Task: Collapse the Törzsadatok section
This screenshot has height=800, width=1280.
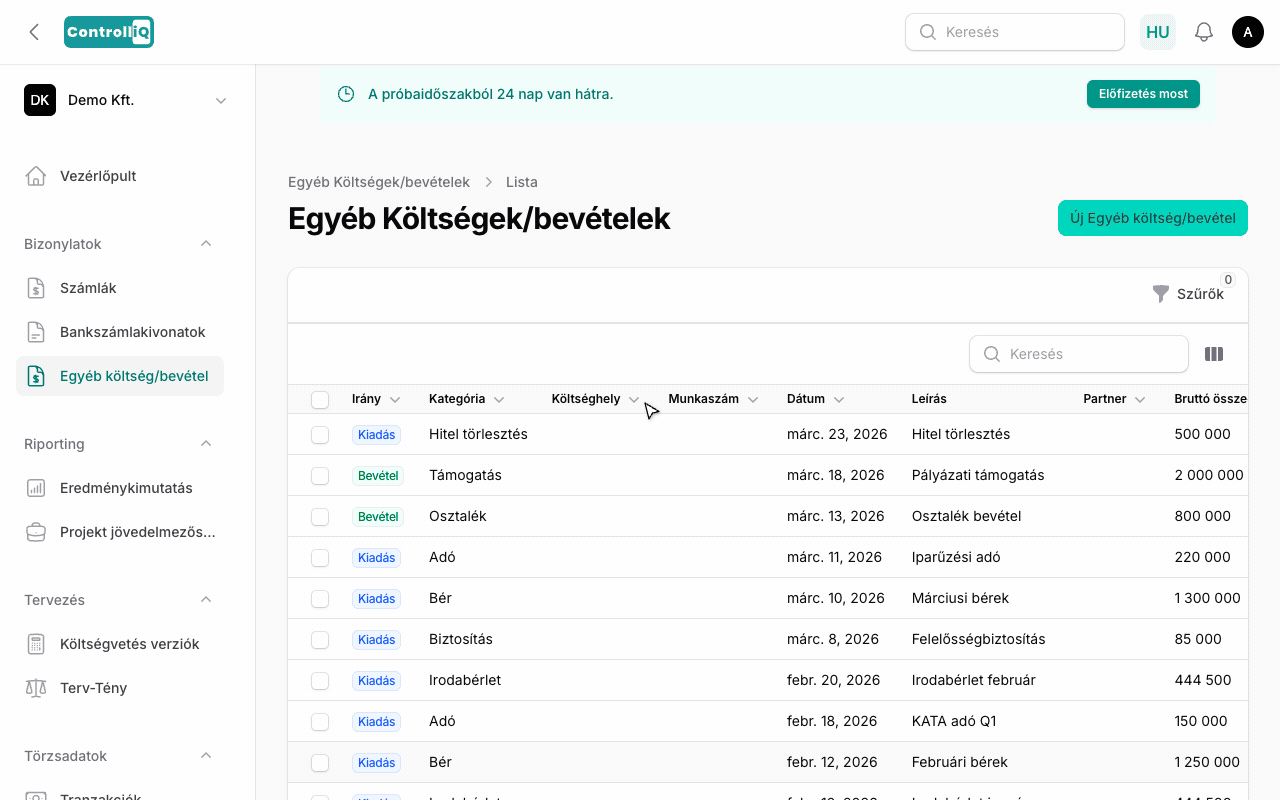Action: (206, 756)
